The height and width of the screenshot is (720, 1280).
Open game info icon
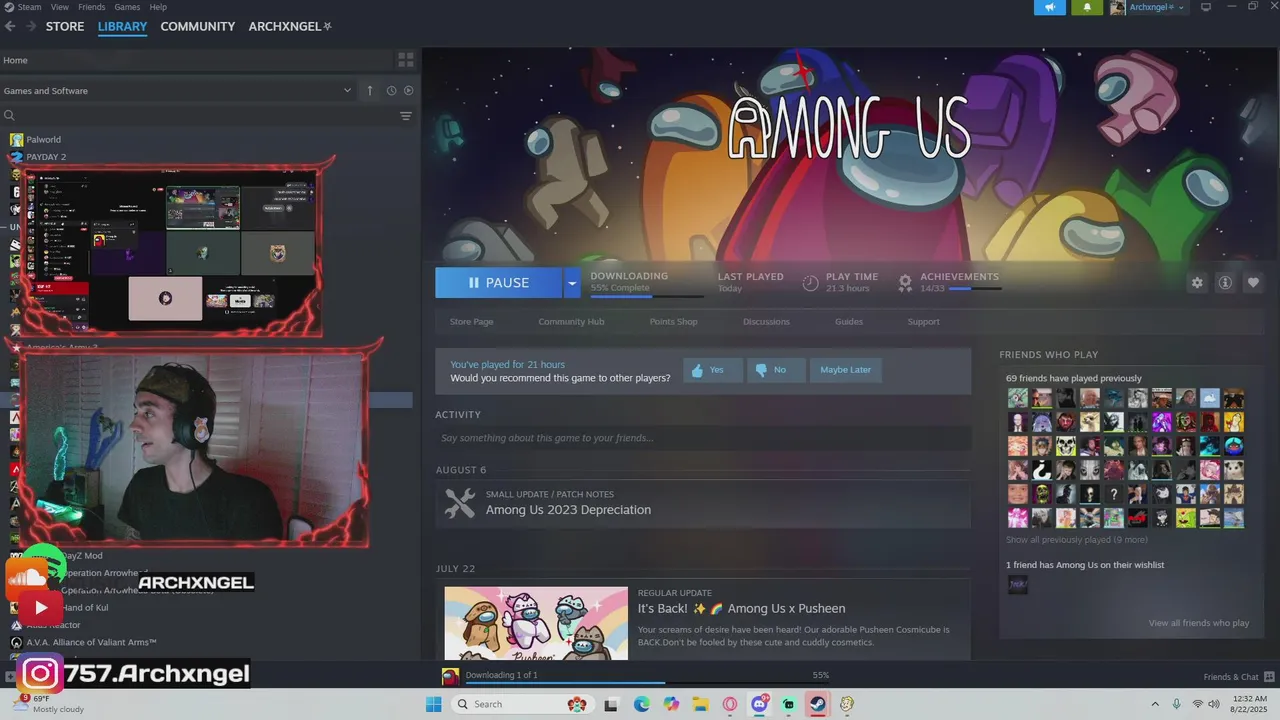click(1225, 283)
